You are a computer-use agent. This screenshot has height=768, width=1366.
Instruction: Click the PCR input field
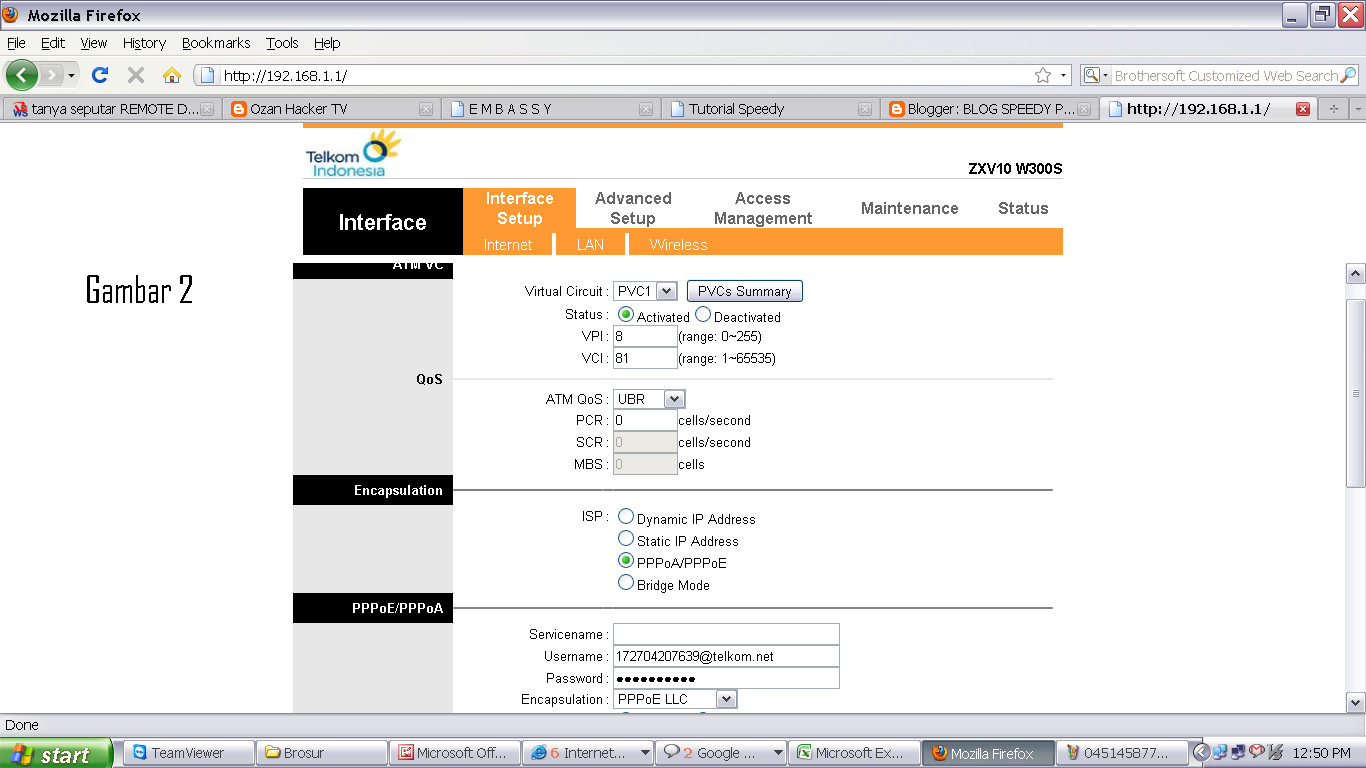point(645,420)
